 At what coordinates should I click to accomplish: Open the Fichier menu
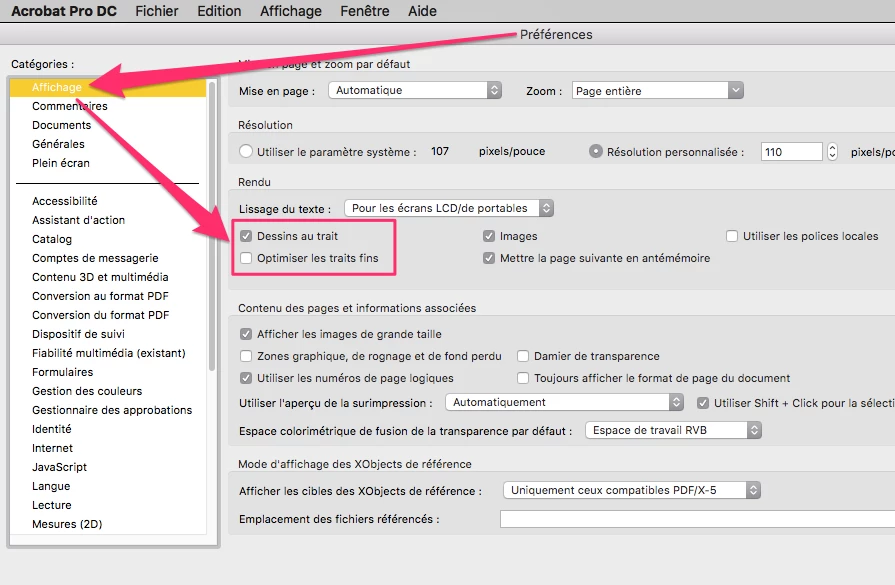tap(156, 11)
